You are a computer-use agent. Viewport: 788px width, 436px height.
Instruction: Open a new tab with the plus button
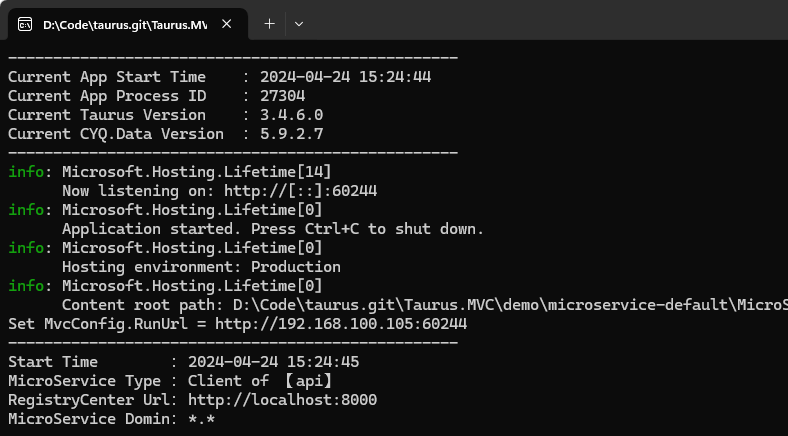pos(269,24)
